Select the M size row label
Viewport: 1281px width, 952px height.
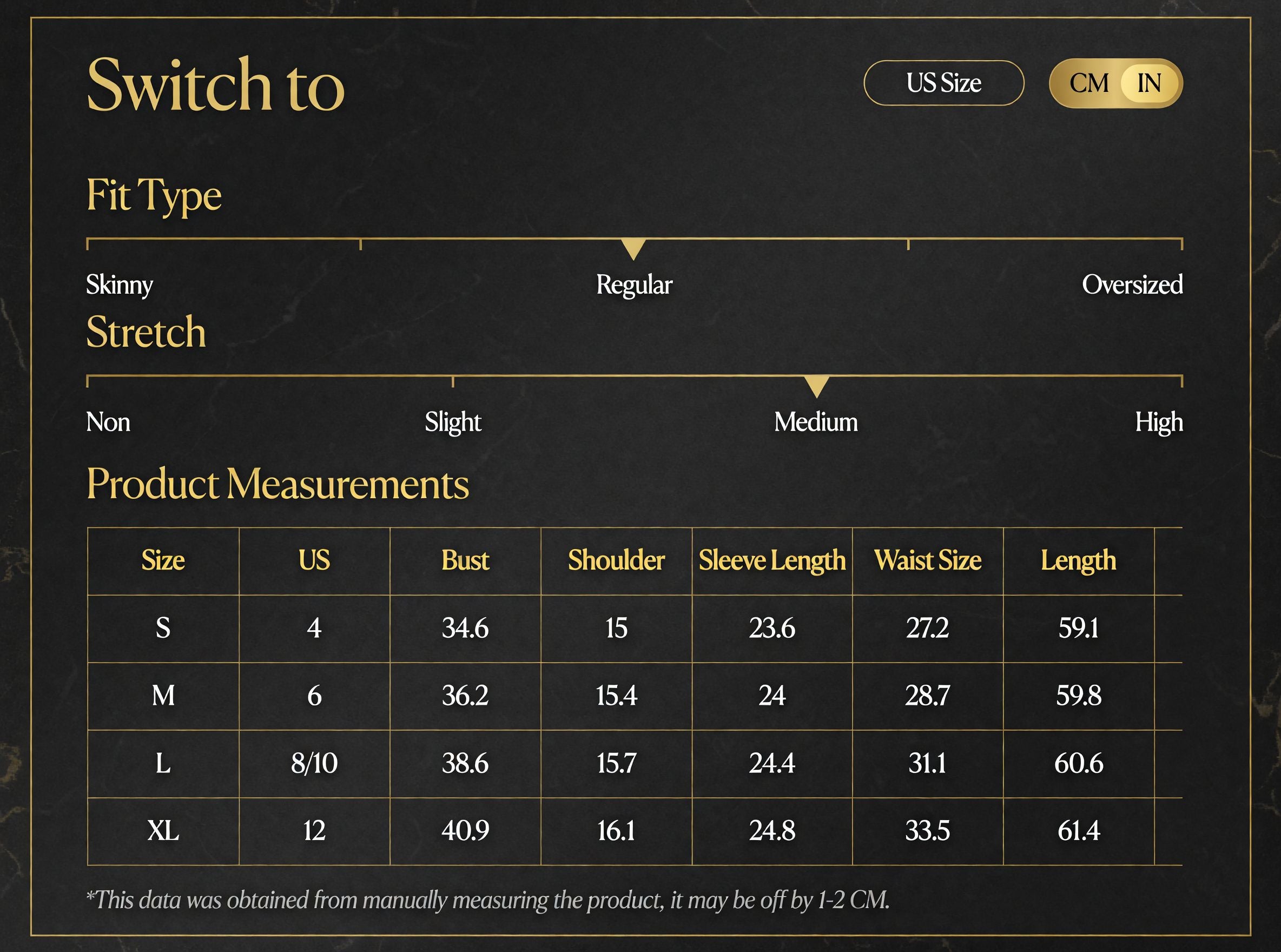click(x=163, y=696)
